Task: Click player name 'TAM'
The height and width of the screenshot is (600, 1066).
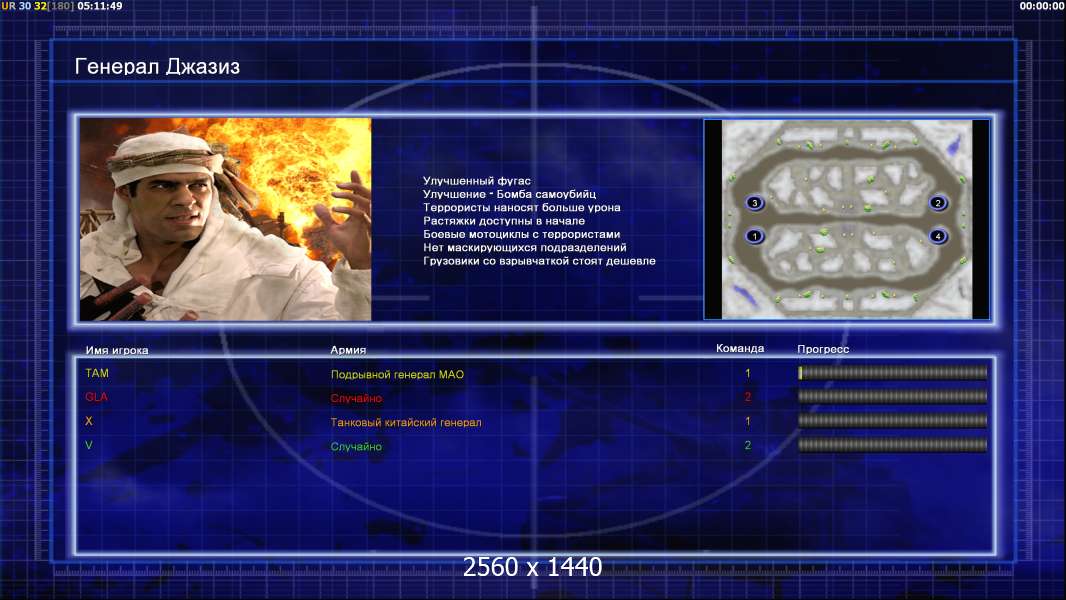Action: pyautogui.click(x=97, y=373)
